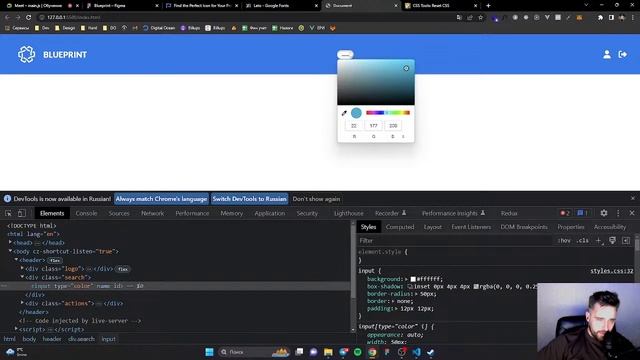Open Visual Studio Code from the taskbar
This screenshot has height=360, width=640.
(x=416, y=352)
